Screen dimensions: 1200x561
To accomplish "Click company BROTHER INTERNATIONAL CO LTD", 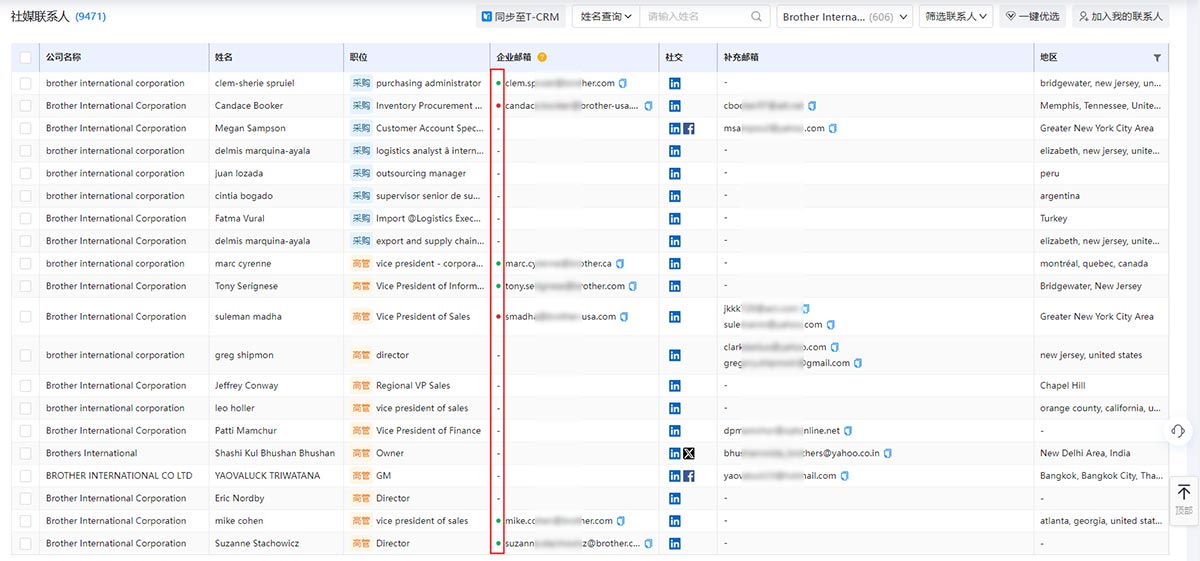I will (119, 476).
